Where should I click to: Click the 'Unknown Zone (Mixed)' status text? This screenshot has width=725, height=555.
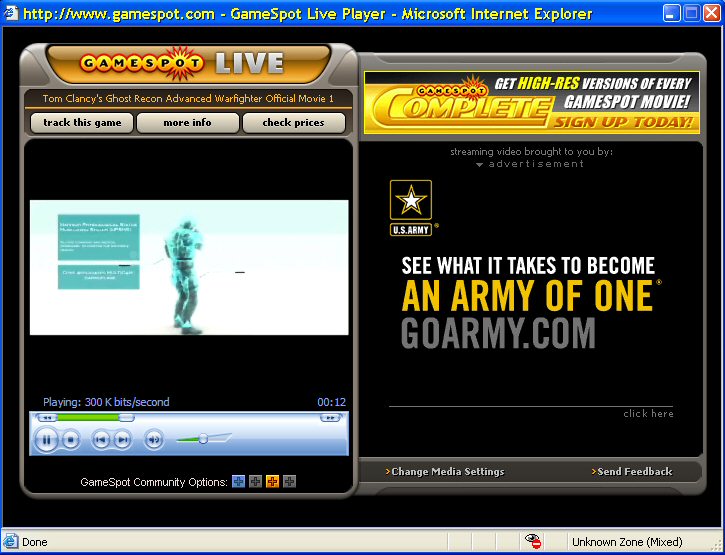point(627,542)
